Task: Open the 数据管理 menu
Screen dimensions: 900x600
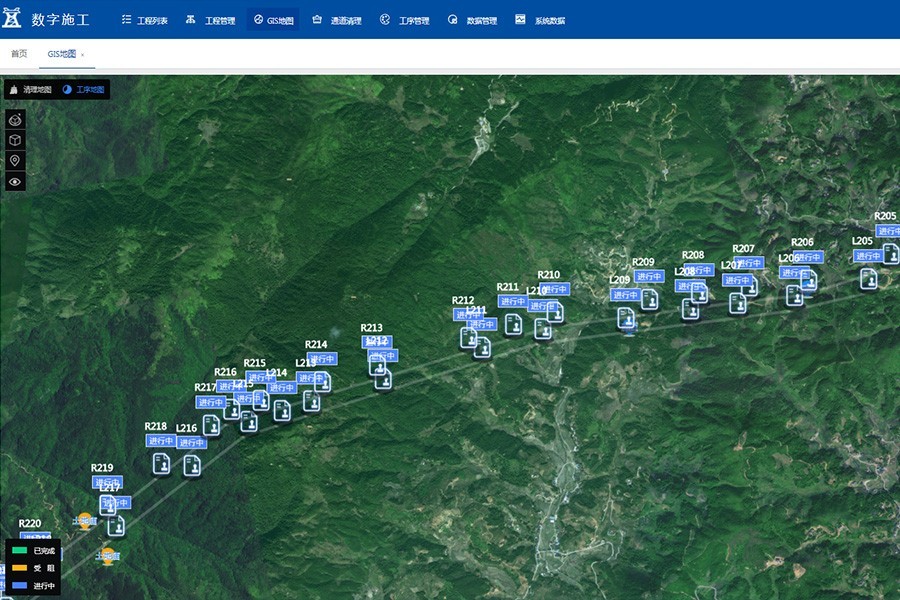Action: point(473,20)
